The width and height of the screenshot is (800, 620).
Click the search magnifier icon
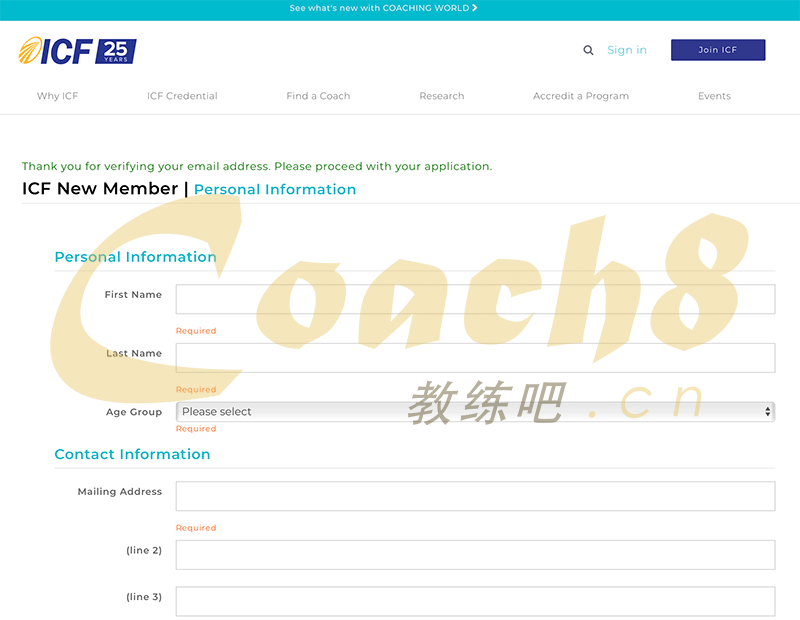[588, 50]
